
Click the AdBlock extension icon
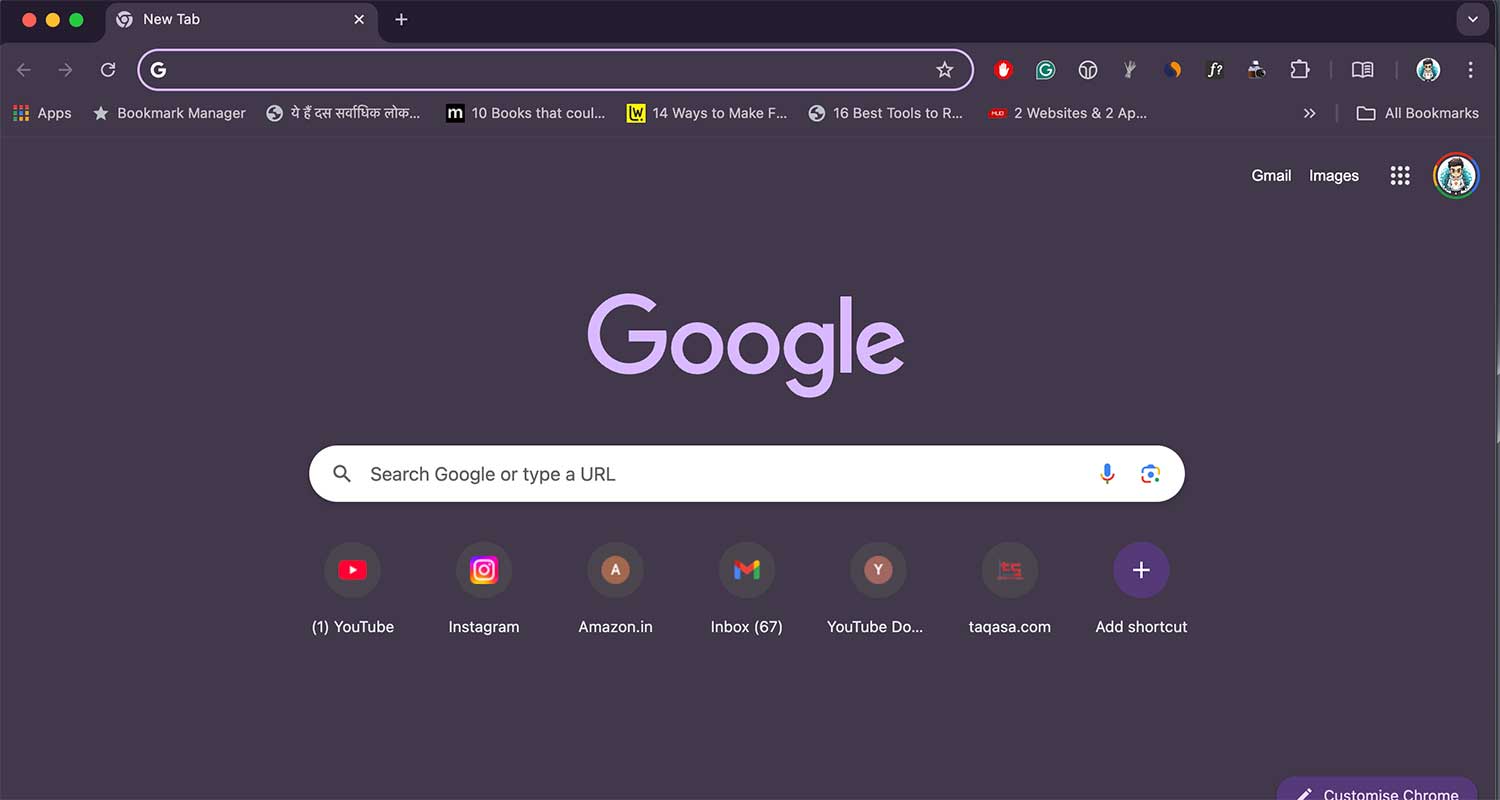[x=1003, y=70]
